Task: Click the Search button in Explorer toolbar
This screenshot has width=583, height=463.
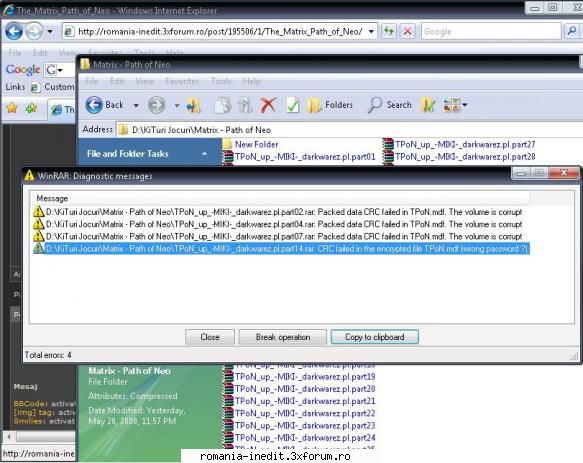Action: pyautogui.click(x=390, y=105)
